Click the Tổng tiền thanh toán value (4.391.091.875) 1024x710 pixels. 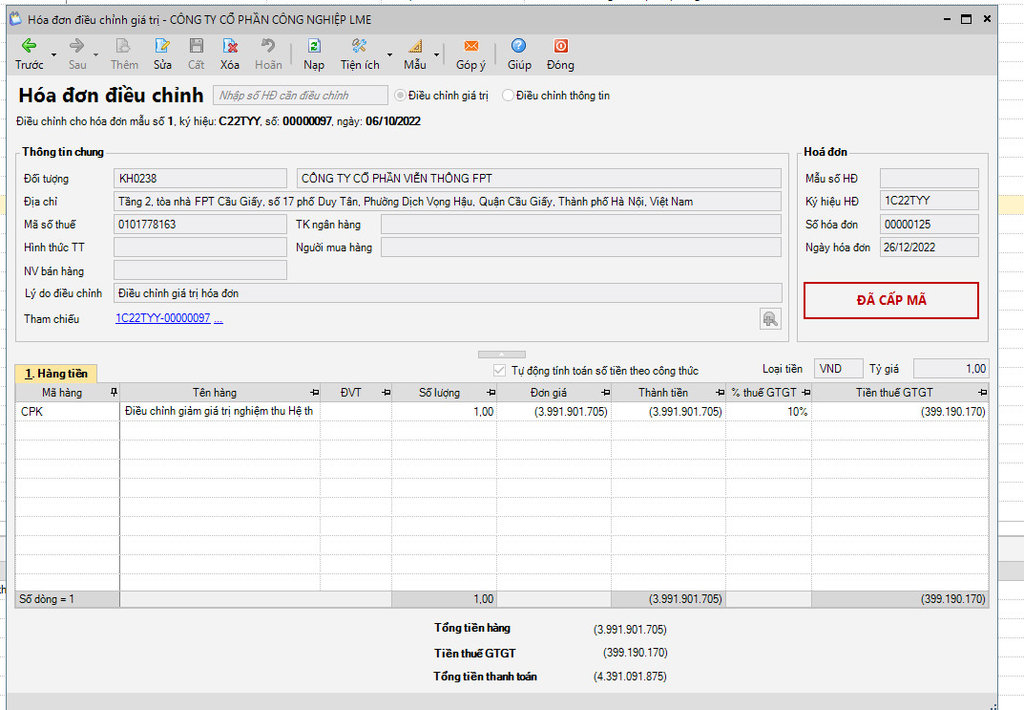(x=630, y=677)
